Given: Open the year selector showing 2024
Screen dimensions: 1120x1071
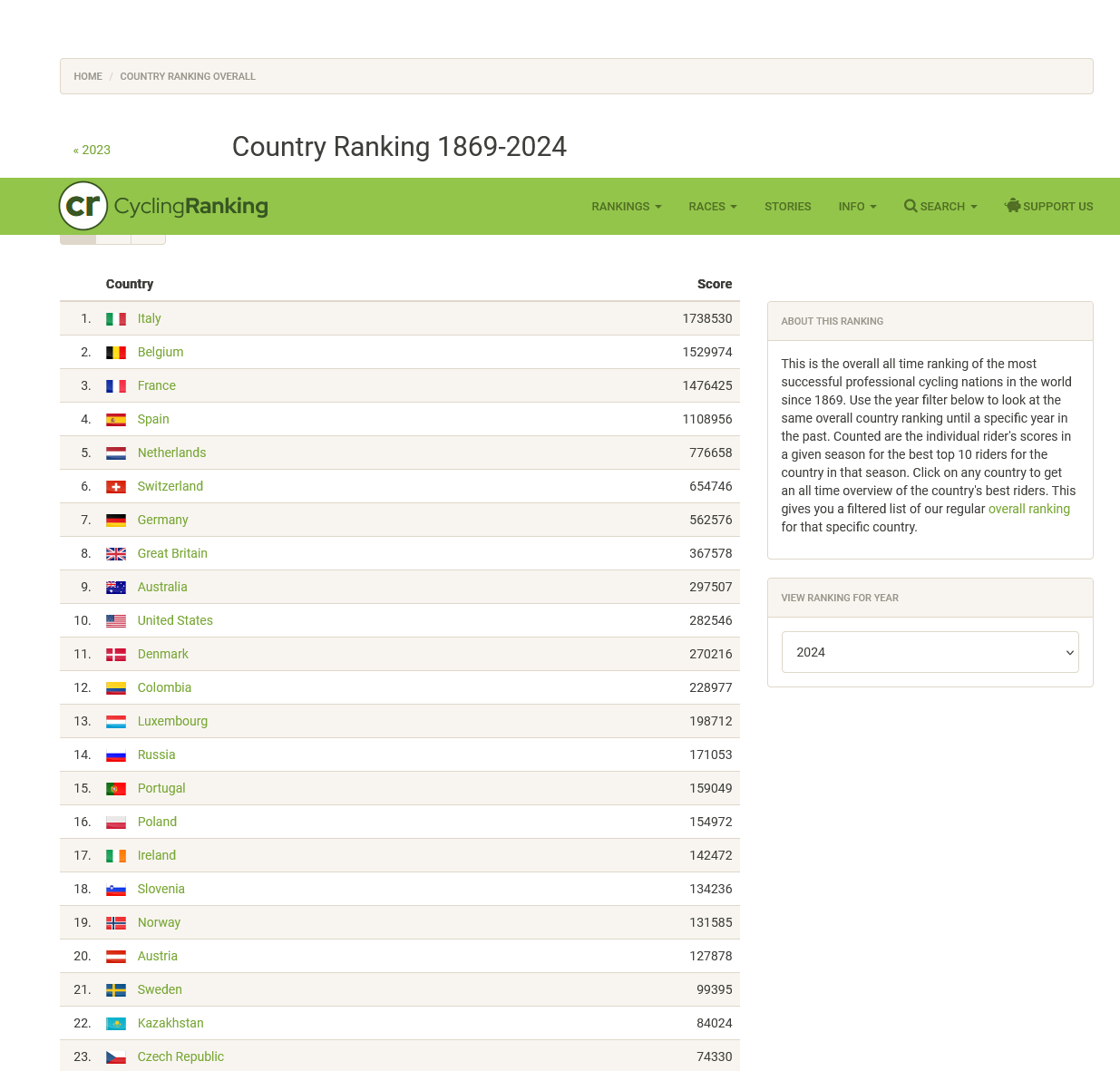Looking at the screenshot, I should pyautogui.click(x=930, y=652).
